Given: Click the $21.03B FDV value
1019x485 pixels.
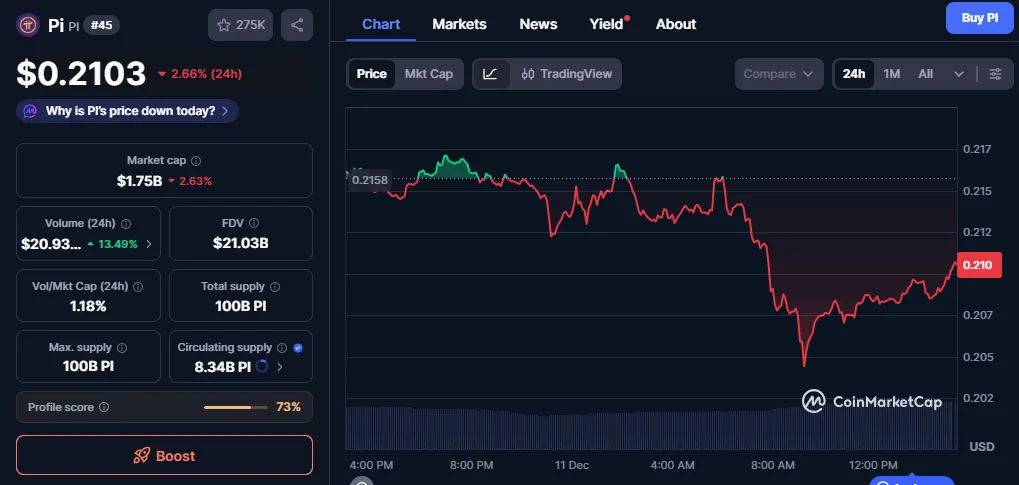Looking at the screenshot, I should (x=240, y=244).
